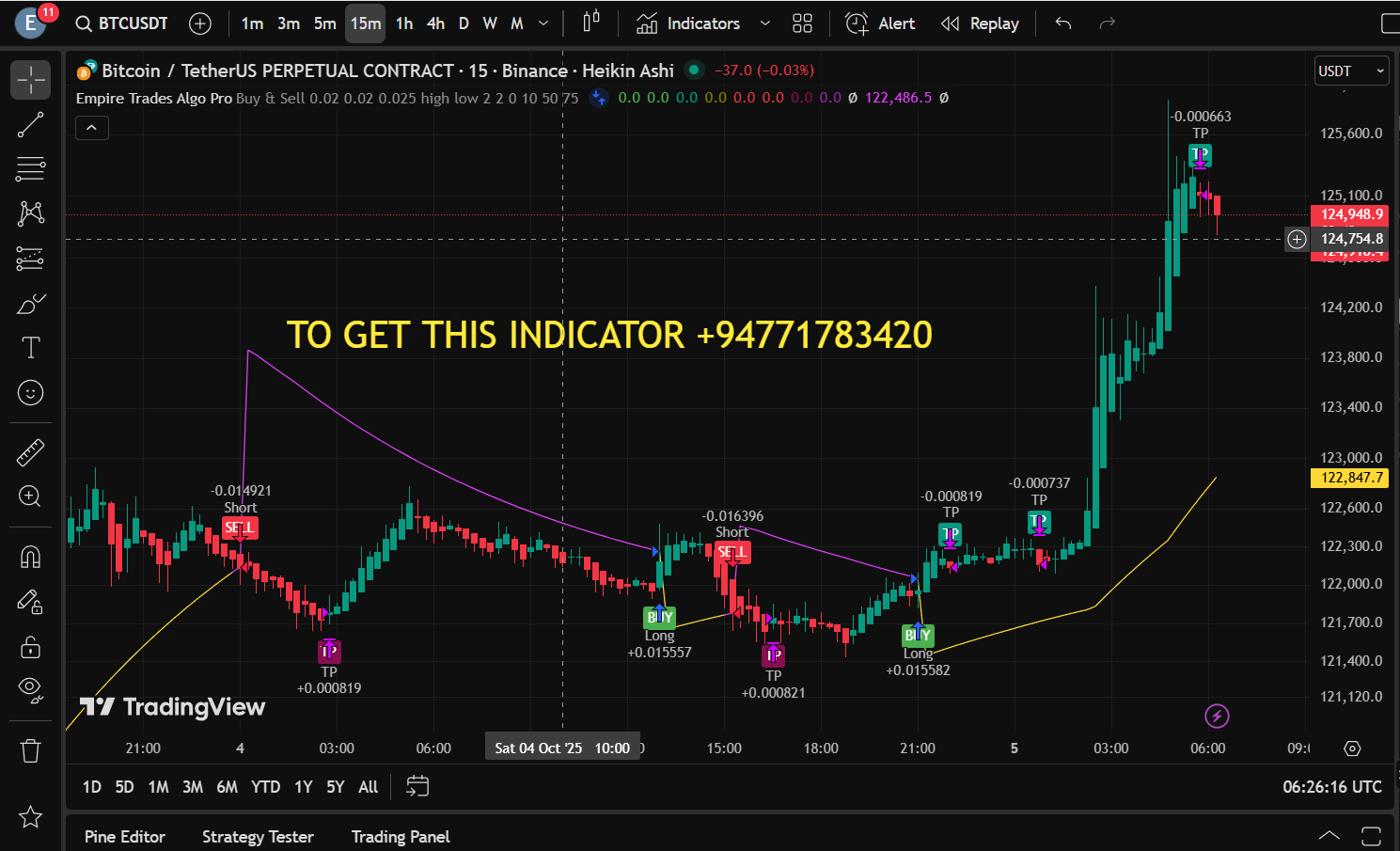Add symbol with the plus button
This screenshot has height=851, width=1400.
(x=200, y=24)
